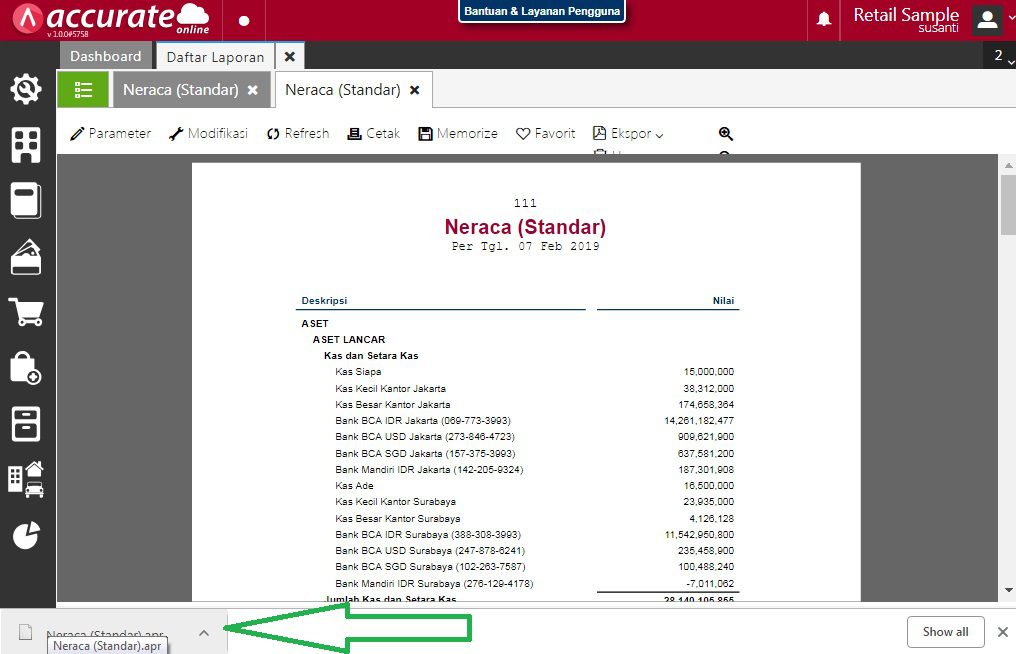
Task: Open the settings gear in the sidebar
Action: click(27, 88)
